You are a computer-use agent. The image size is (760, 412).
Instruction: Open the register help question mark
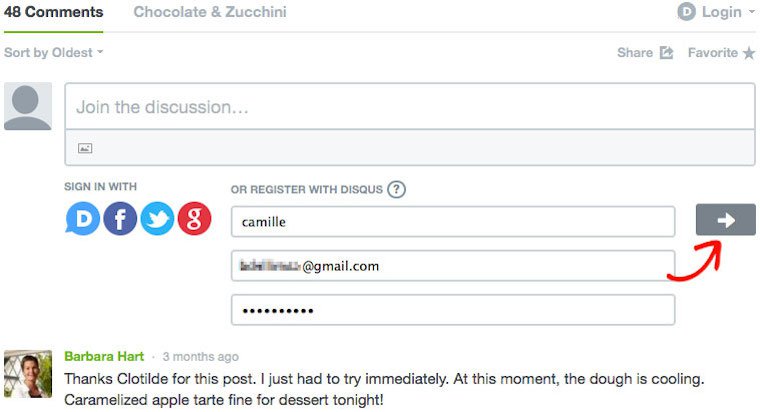396,189
